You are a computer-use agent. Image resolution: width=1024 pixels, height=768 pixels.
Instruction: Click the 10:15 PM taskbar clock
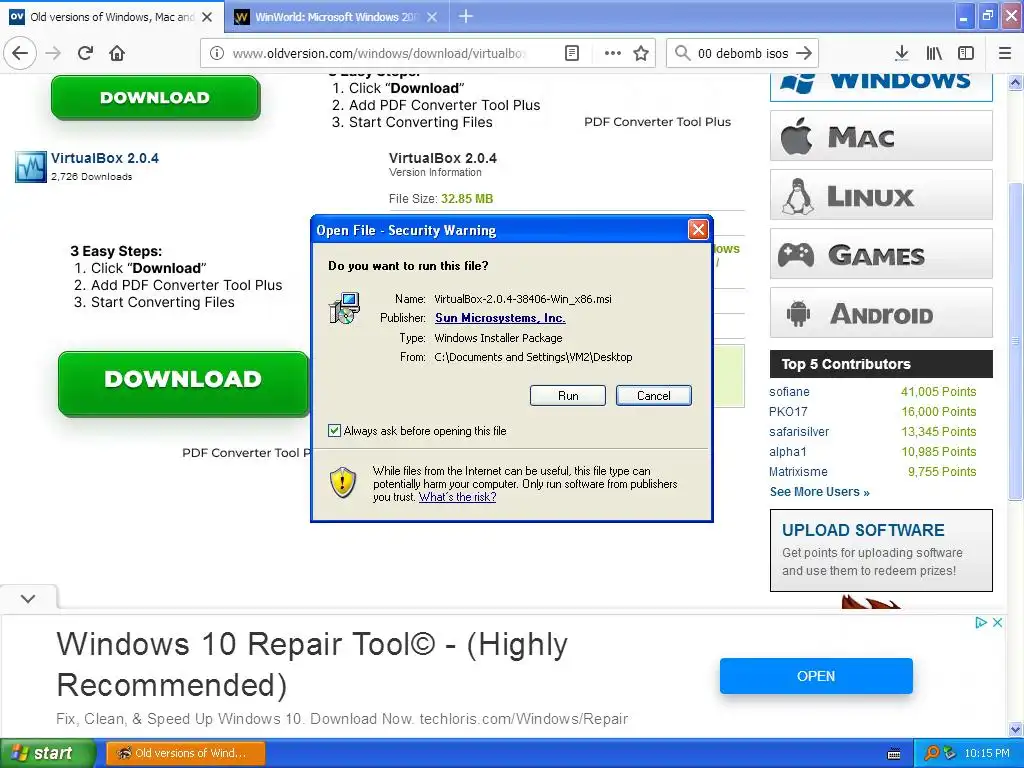pyautogui.click(x=987, y=754)
